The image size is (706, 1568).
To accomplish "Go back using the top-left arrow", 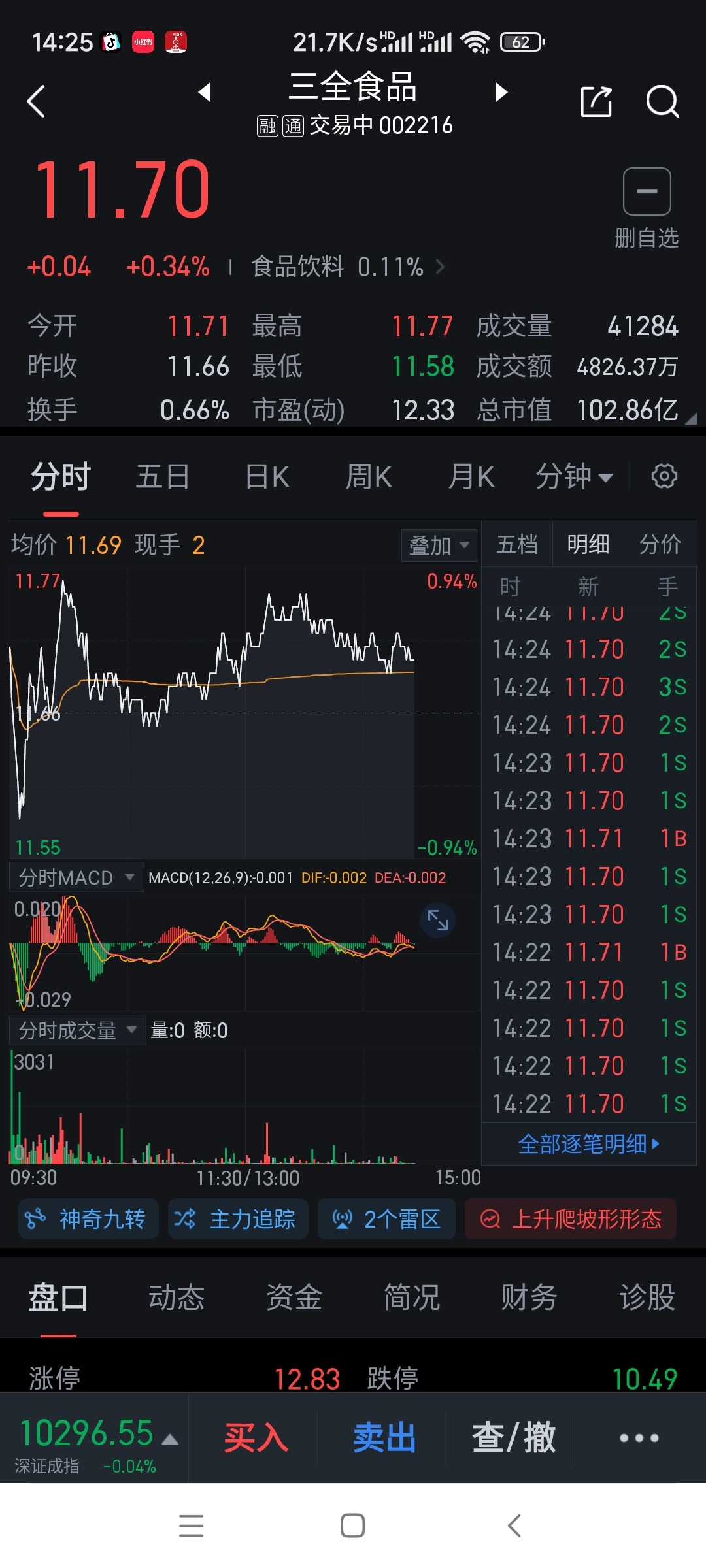I will click(37, 101).
